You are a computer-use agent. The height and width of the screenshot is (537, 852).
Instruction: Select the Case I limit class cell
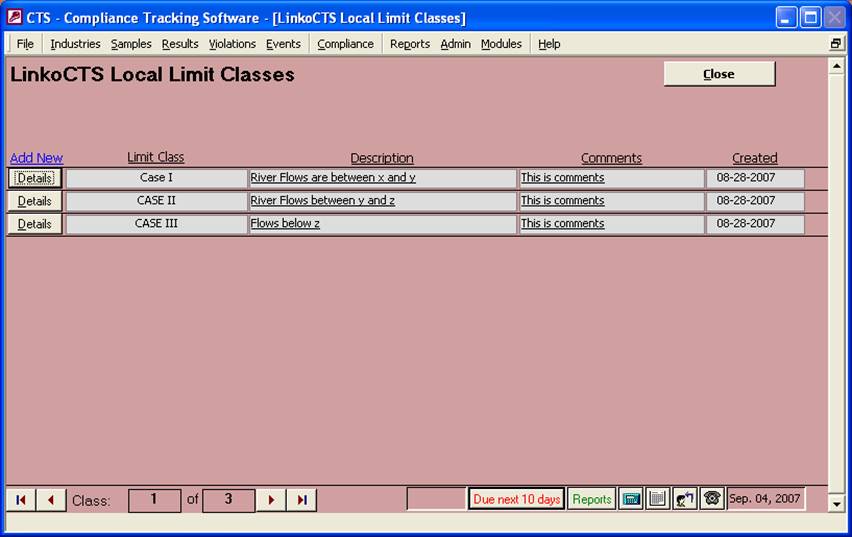(x=156, y=178)
